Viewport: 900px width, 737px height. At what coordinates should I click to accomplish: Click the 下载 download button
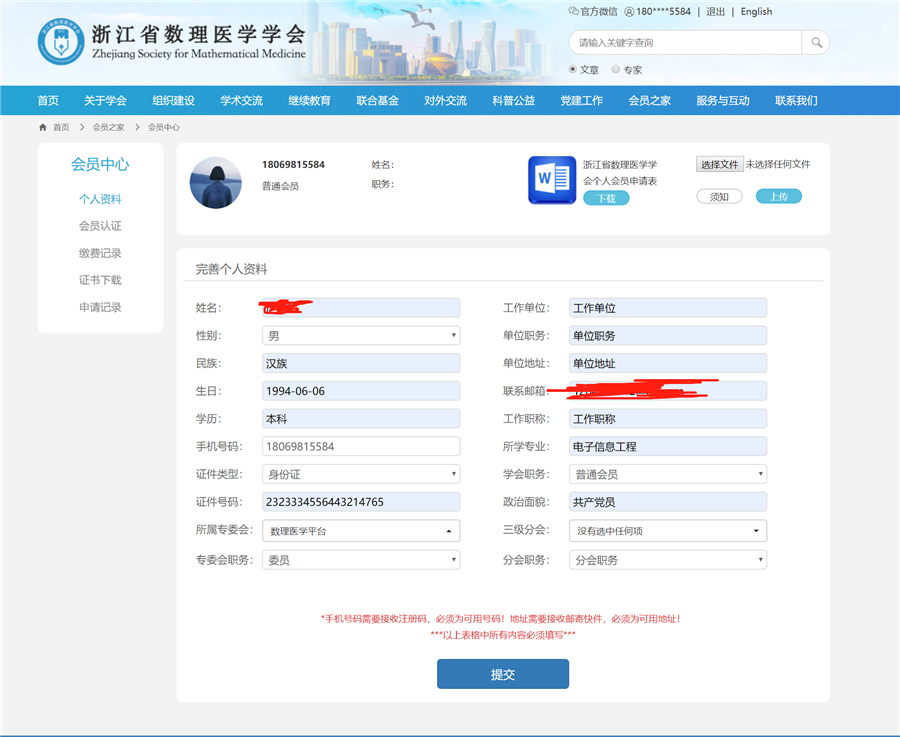click(606, 198)
